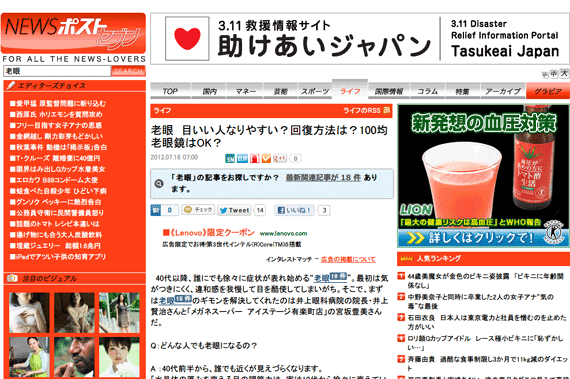Open editor's choice iPadでアツい子供の知育アプリ

[x=58, y=257]
